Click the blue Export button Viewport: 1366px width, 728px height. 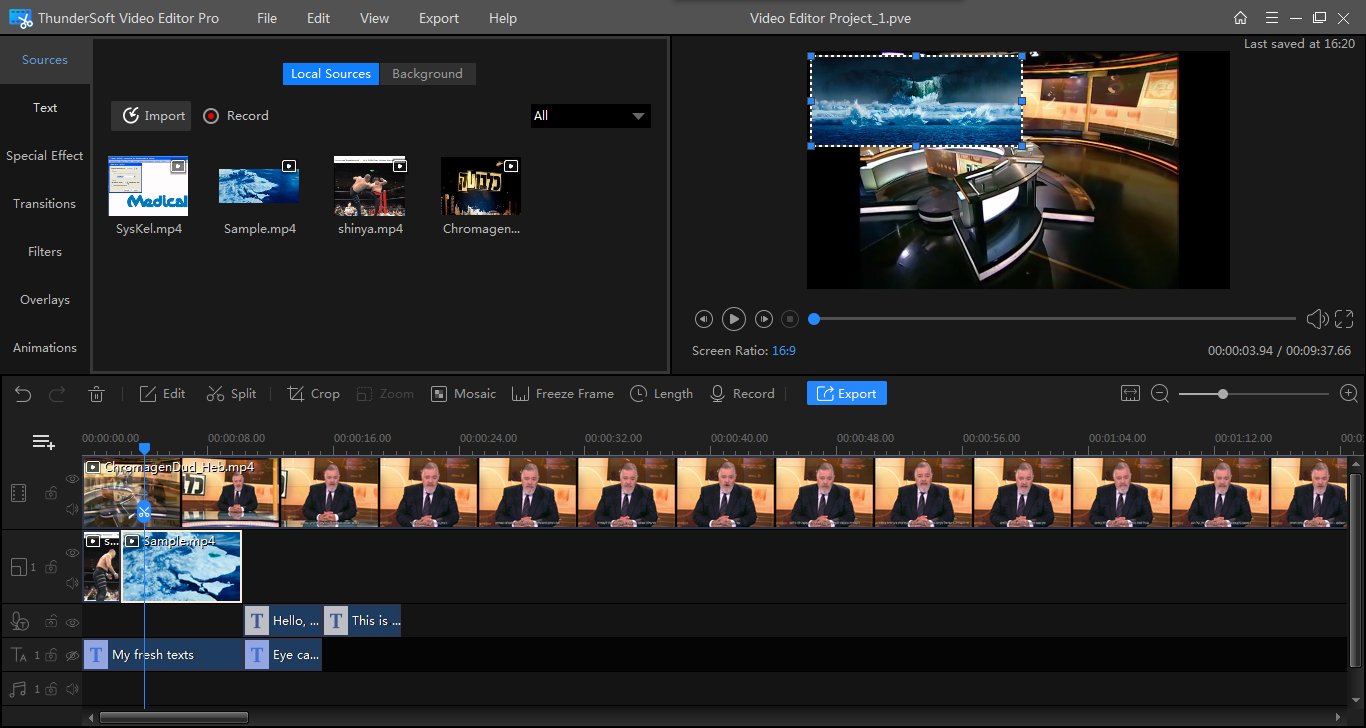click(846, 394)
